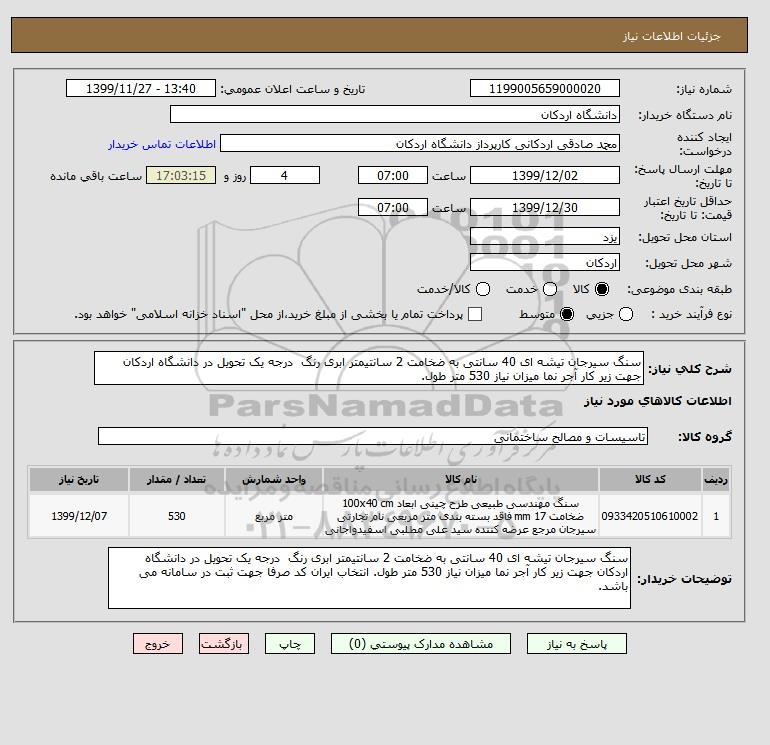The image size is (770, 745).
Task: Click the کد کالا column header
Action: (650, 479)
